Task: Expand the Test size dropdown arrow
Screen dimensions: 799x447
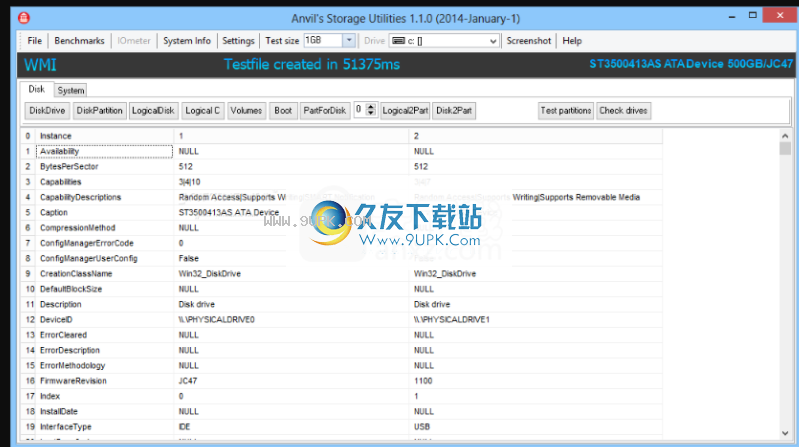Action: pos(349,40)
